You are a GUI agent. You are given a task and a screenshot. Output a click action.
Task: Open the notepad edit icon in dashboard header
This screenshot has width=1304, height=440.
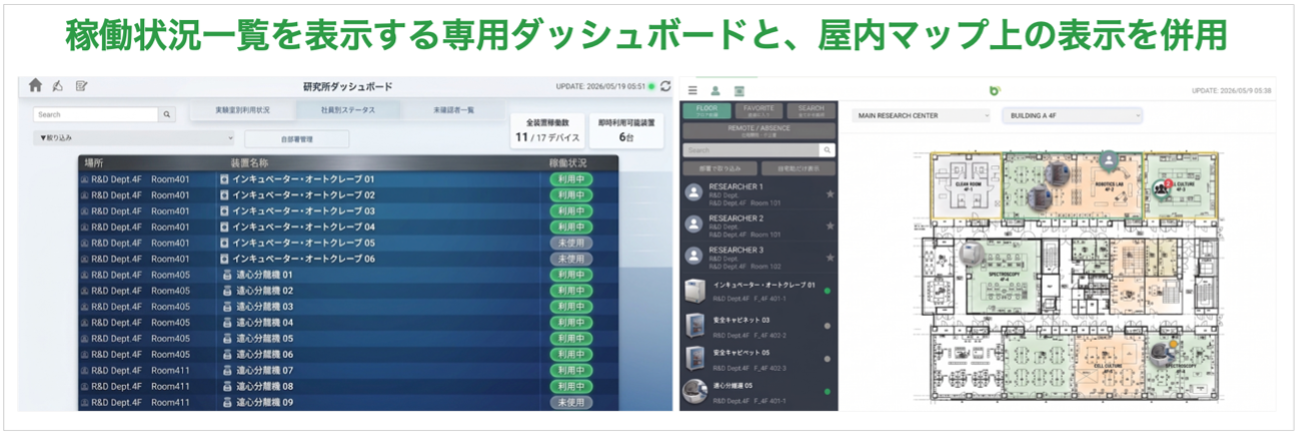pos(82,86)
